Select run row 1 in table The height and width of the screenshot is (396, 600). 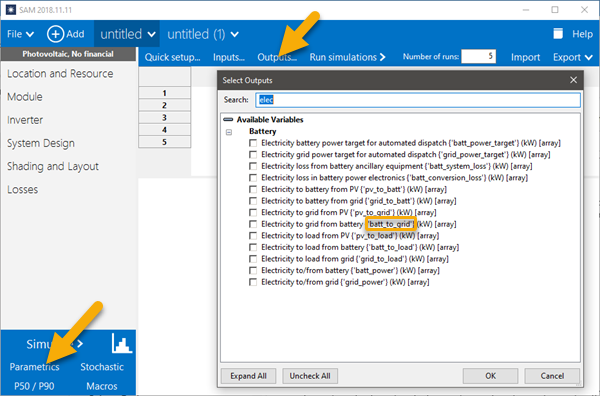[x=165, y=93]
